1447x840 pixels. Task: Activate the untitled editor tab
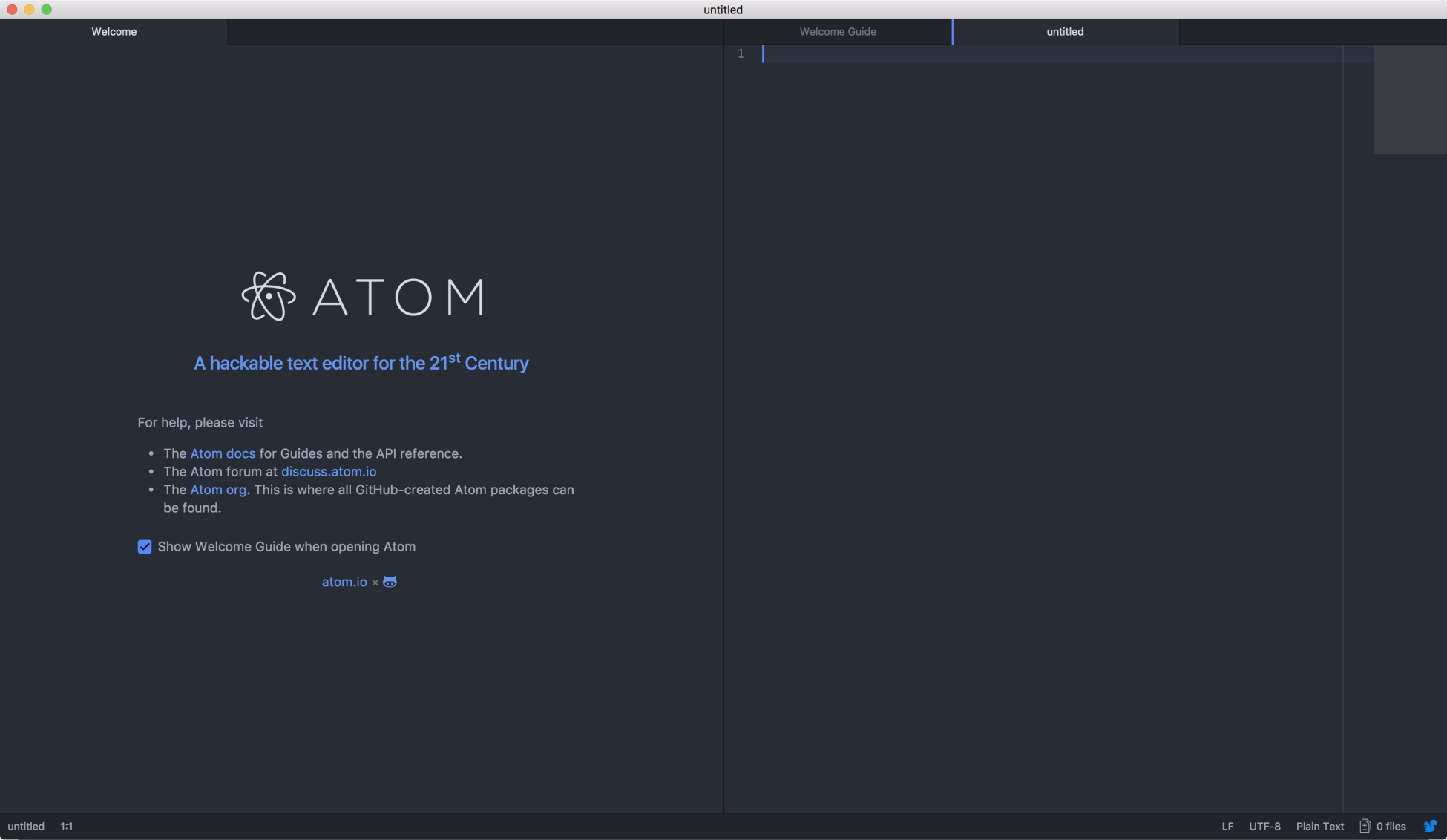1064,31
